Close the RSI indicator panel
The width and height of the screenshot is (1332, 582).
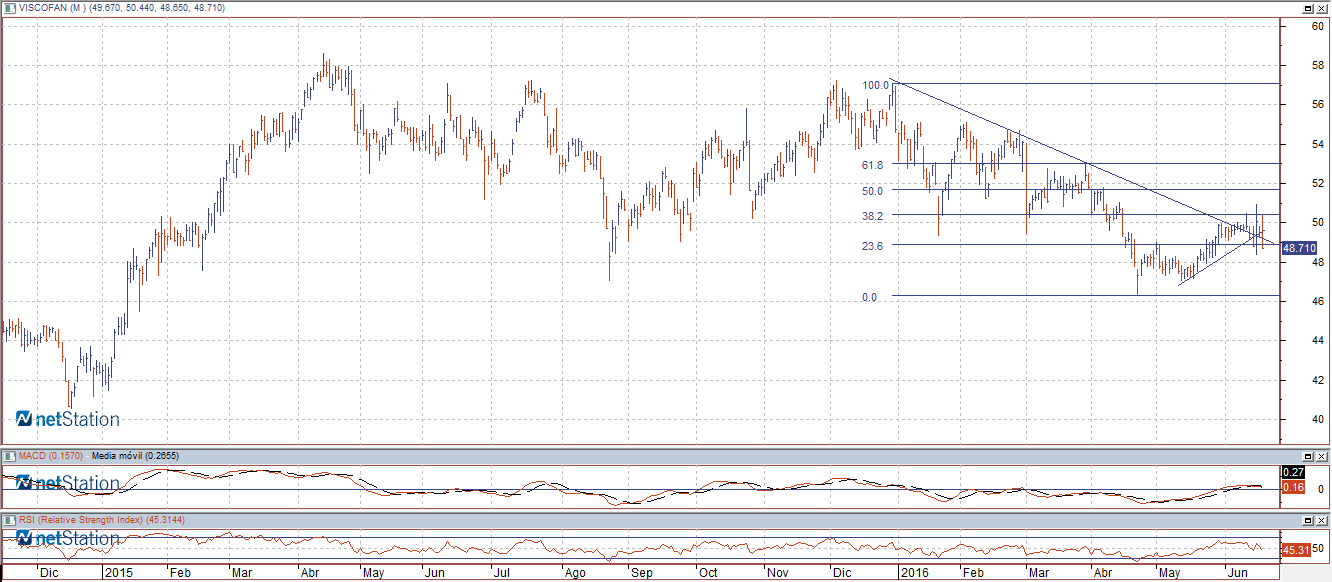1322,521
